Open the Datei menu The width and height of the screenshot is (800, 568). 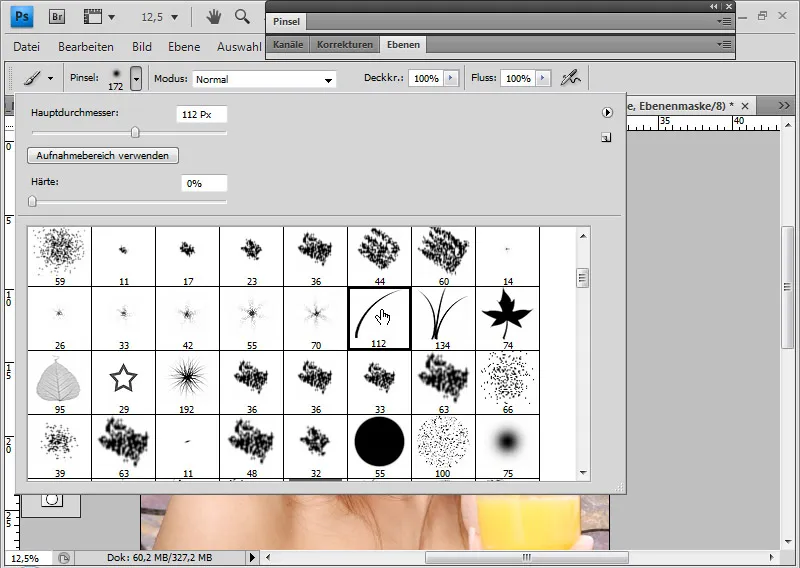point(27,47)
